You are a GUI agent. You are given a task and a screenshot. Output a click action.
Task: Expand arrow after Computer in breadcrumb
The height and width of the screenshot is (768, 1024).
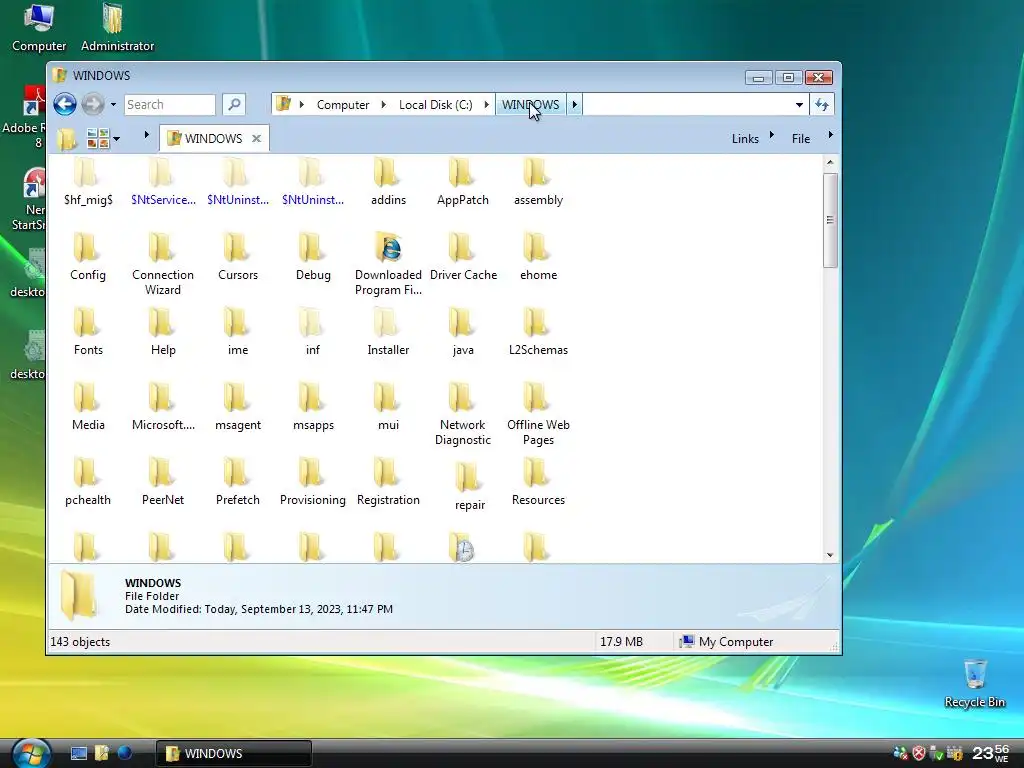pos(383,104)
